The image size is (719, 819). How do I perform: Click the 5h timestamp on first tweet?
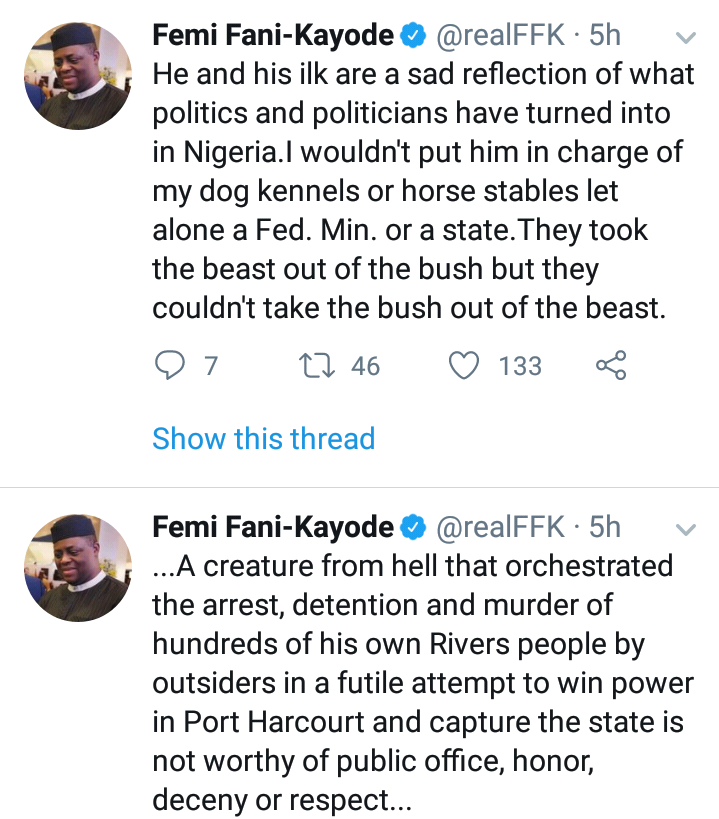tap(605, 37)
